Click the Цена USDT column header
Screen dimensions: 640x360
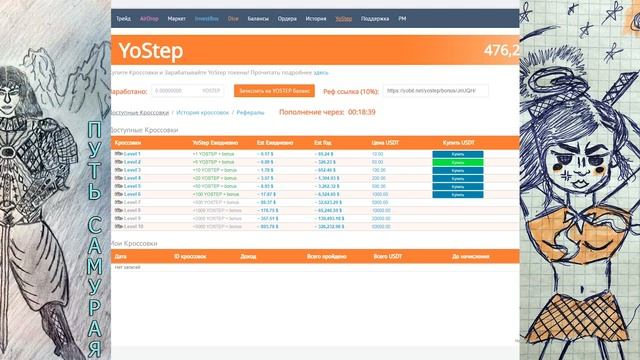pos(385,143)
